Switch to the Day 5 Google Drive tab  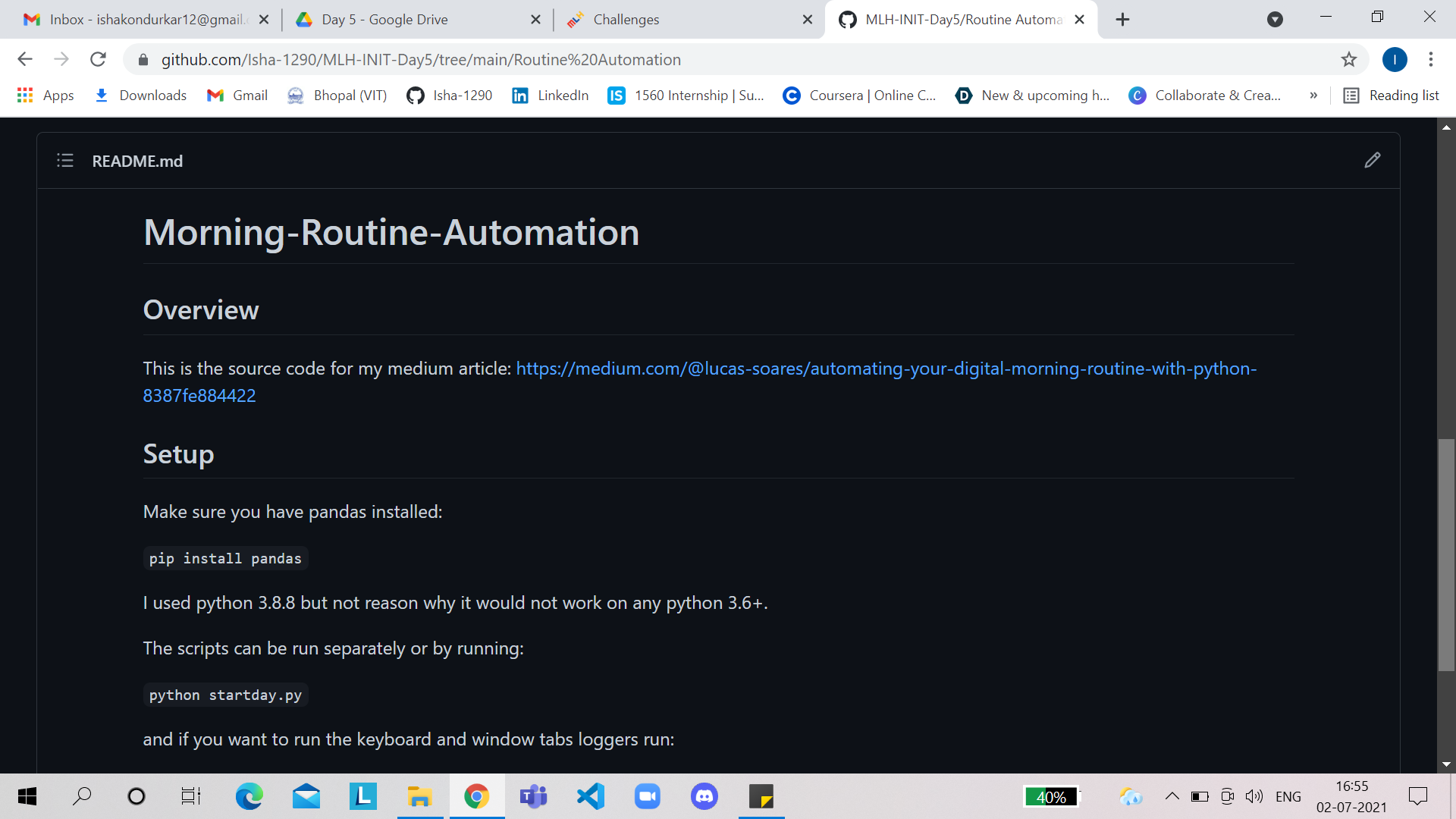[384, 20]
